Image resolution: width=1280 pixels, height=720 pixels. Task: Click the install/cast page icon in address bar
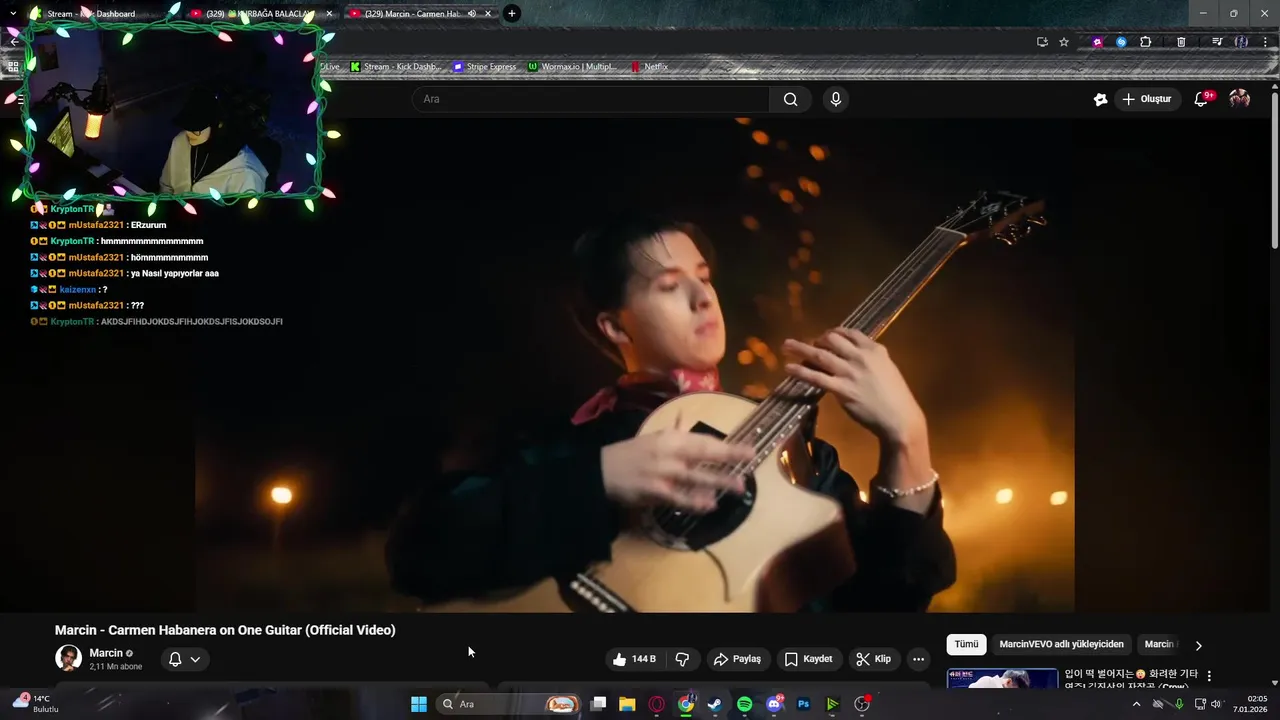coord(1042,42)
